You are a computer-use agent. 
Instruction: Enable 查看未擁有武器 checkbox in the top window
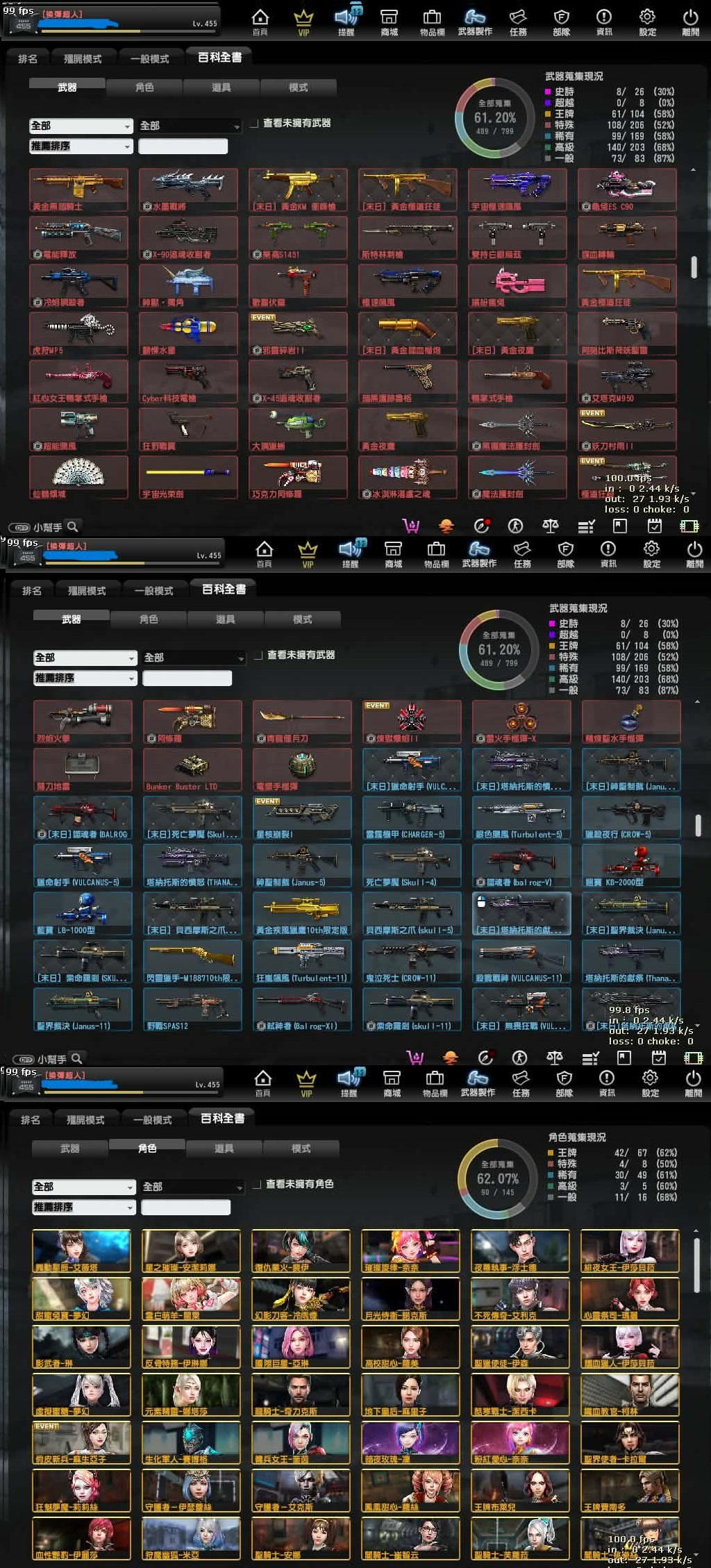coord(255,124)
